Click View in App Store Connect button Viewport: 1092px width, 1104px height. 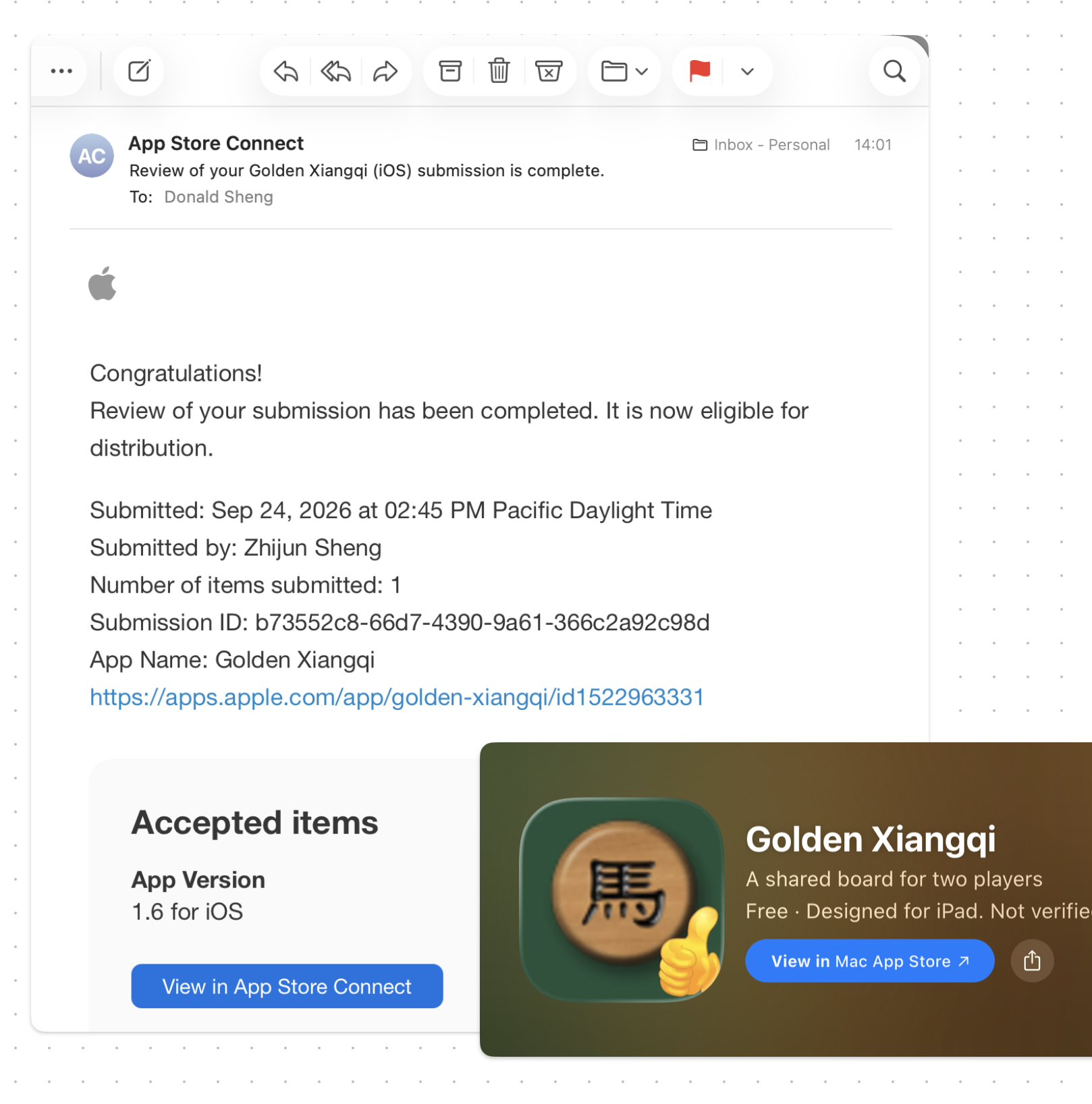coord(287,986)
